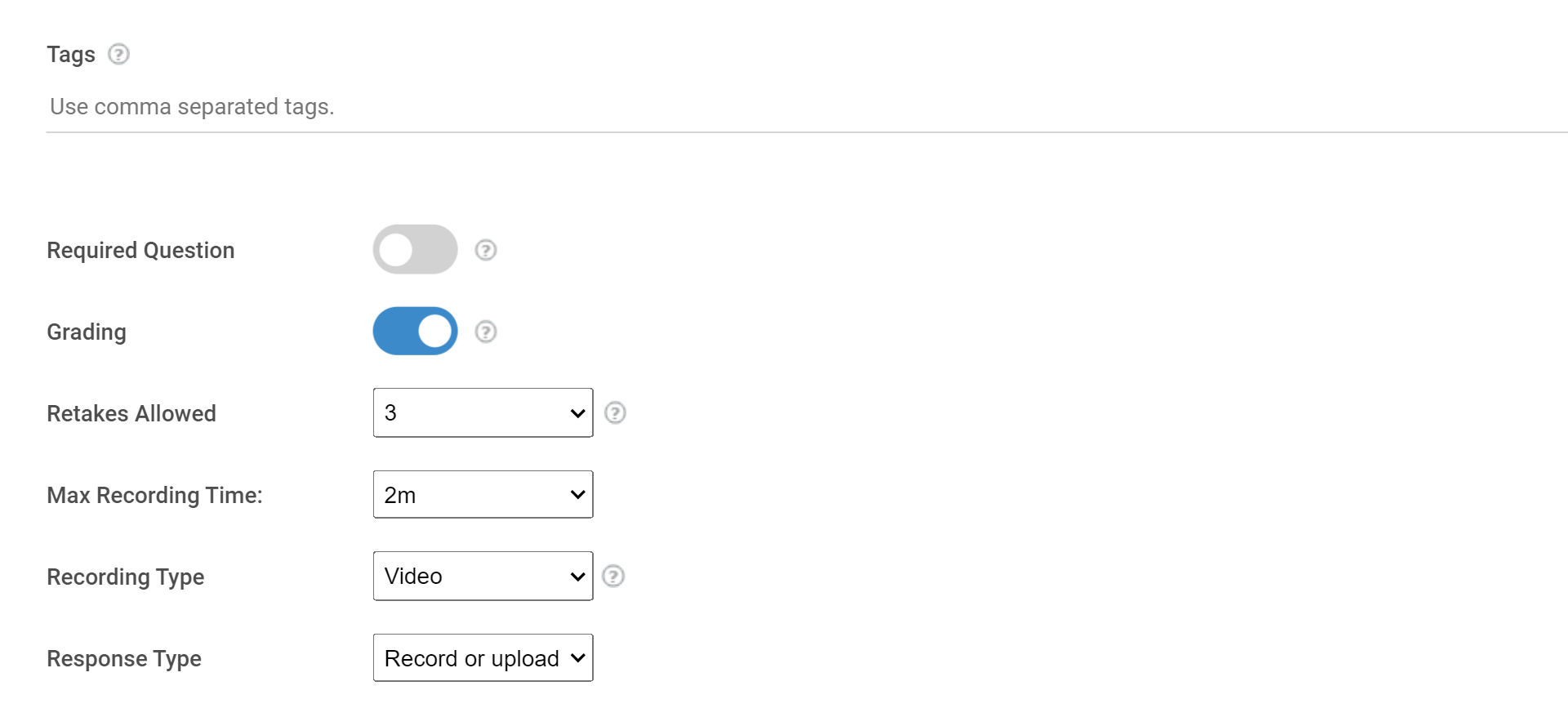This screenshot has width=1568, height=726.
Task: Open the Response Type dropdown
Action: tap(483, 658)
